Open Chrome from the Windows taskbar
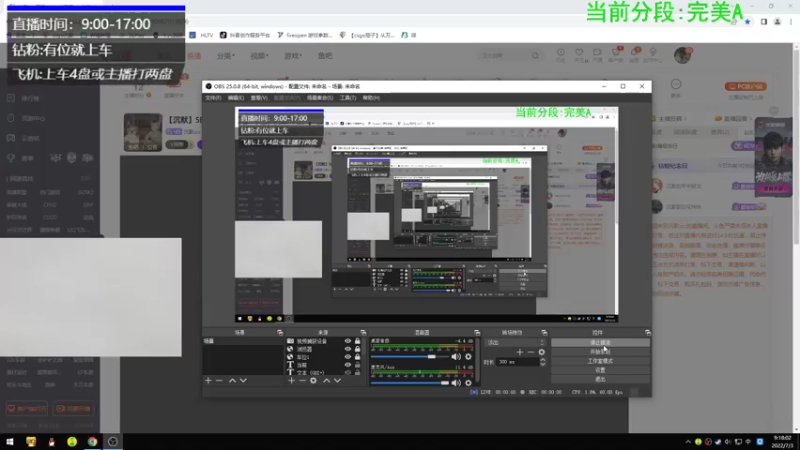 click(92, 442)
